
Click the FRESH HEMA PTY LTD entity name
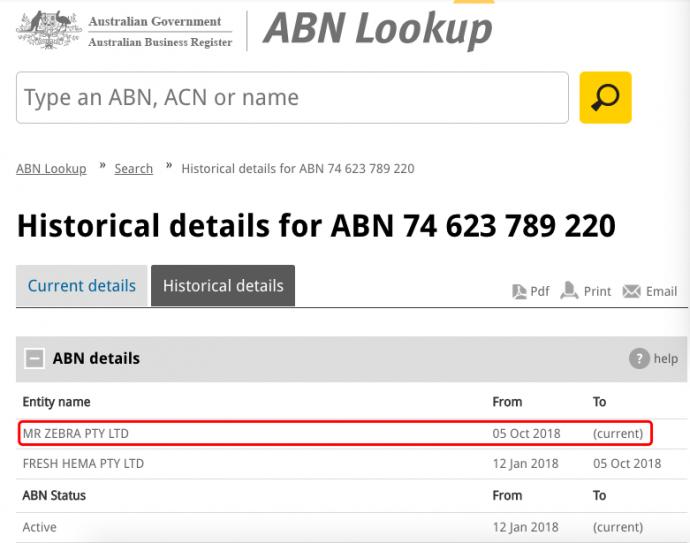[83, 463]
